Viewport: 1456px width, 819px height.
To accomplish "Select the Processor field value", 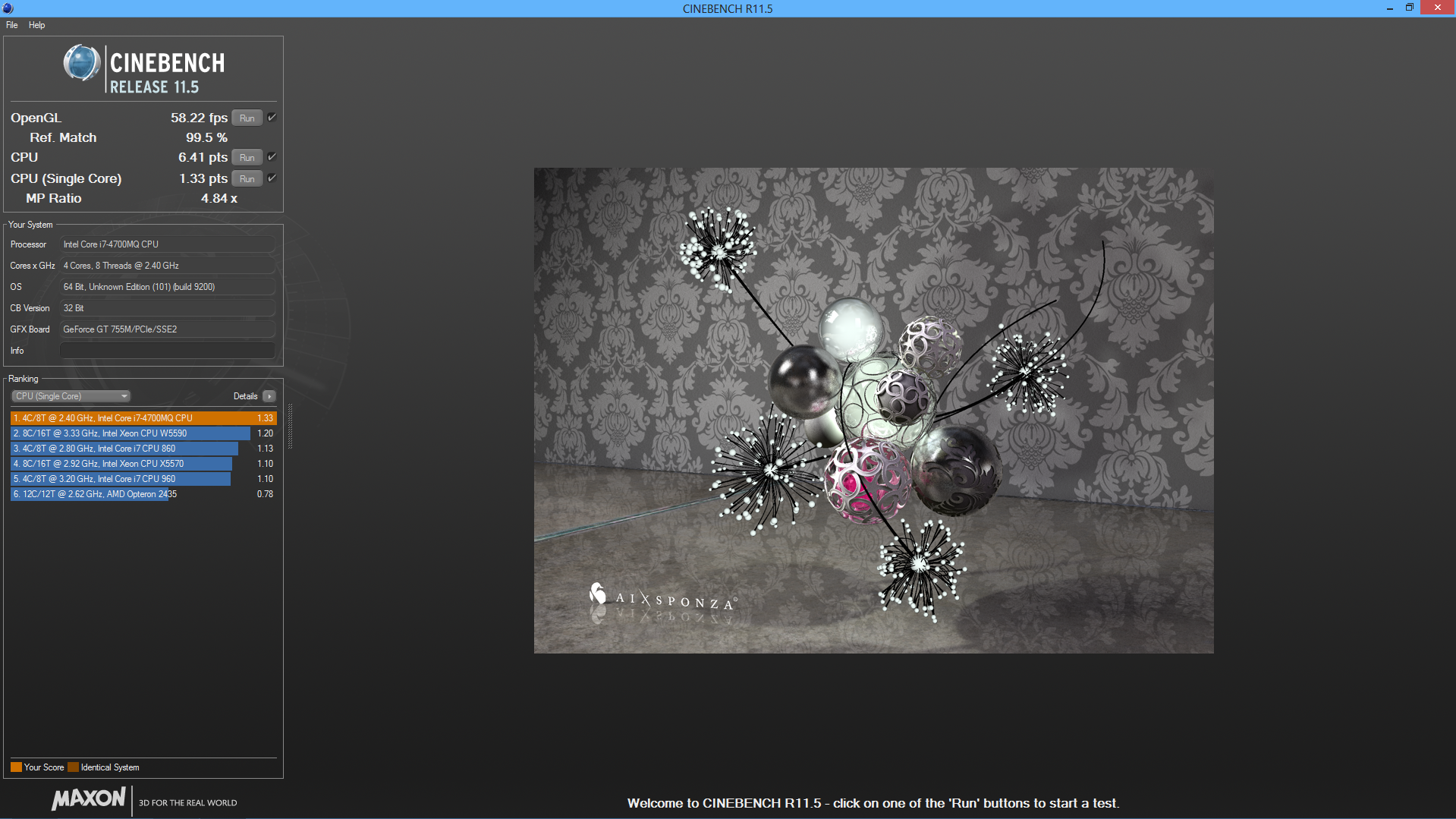I will 168,244.
